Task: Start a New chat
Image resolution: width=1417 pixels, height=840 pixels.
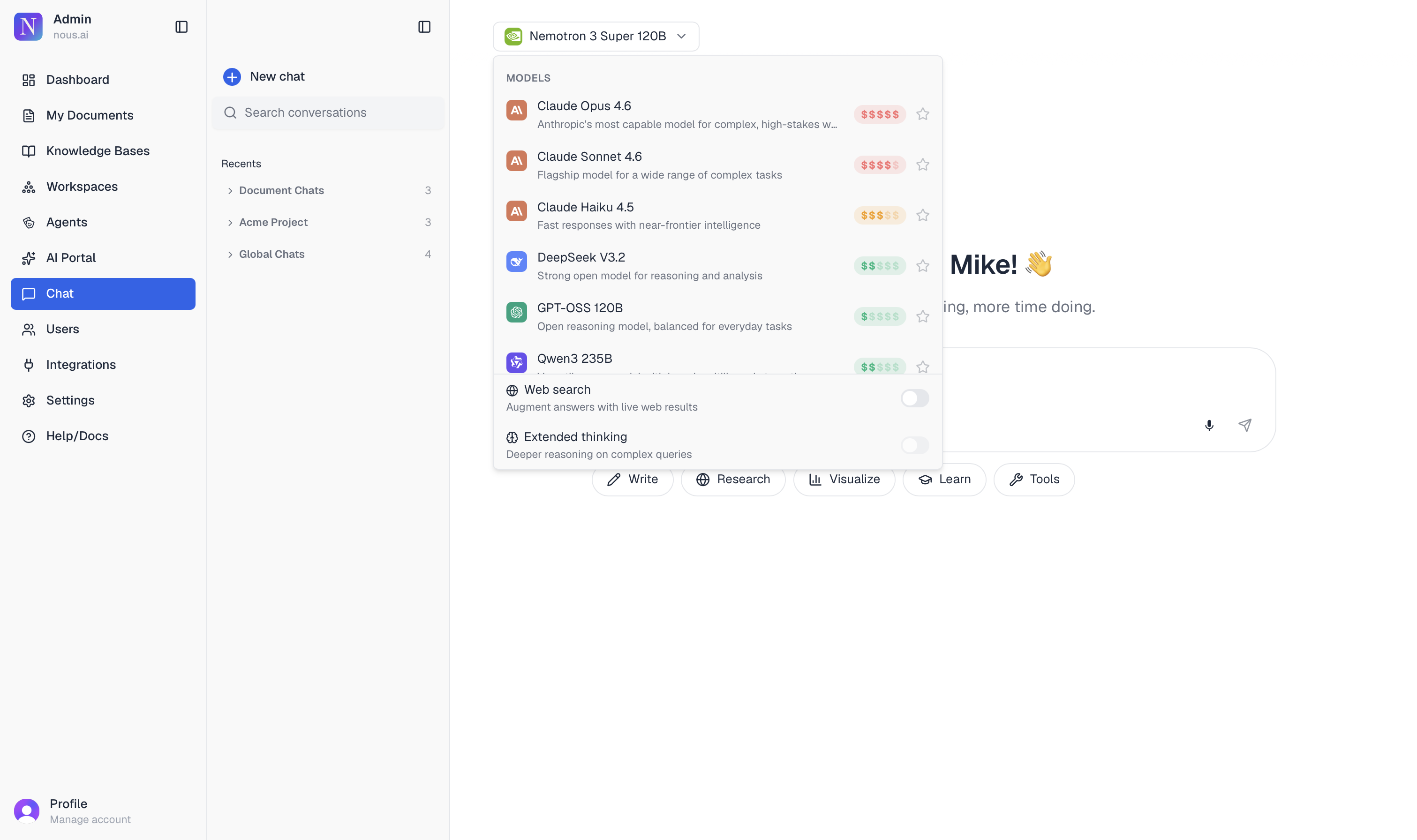Action: tap(264, 76)
